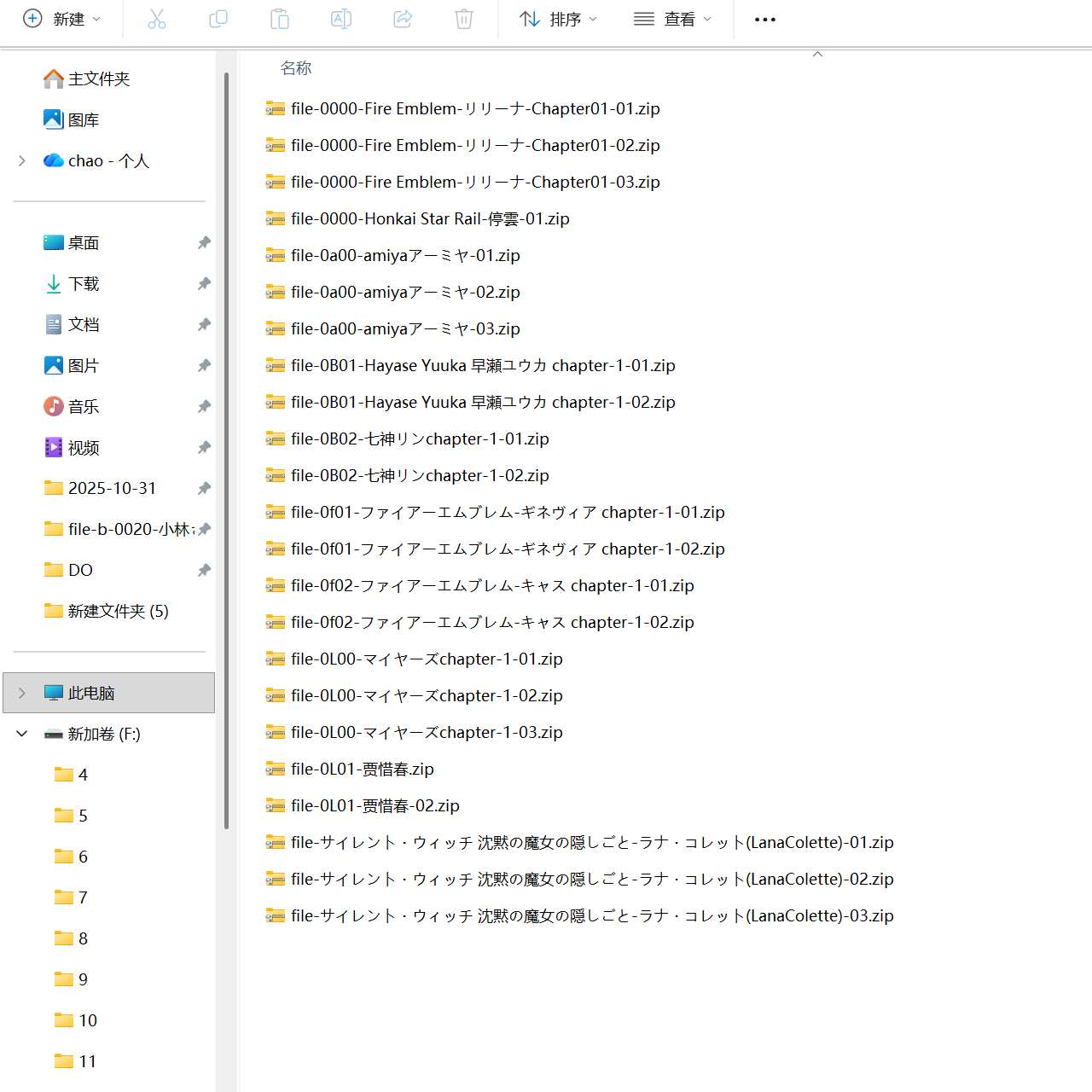
Task: Select file-0B02-七神リンchapter-1-01.zip
Action: (x=407, y=439)
